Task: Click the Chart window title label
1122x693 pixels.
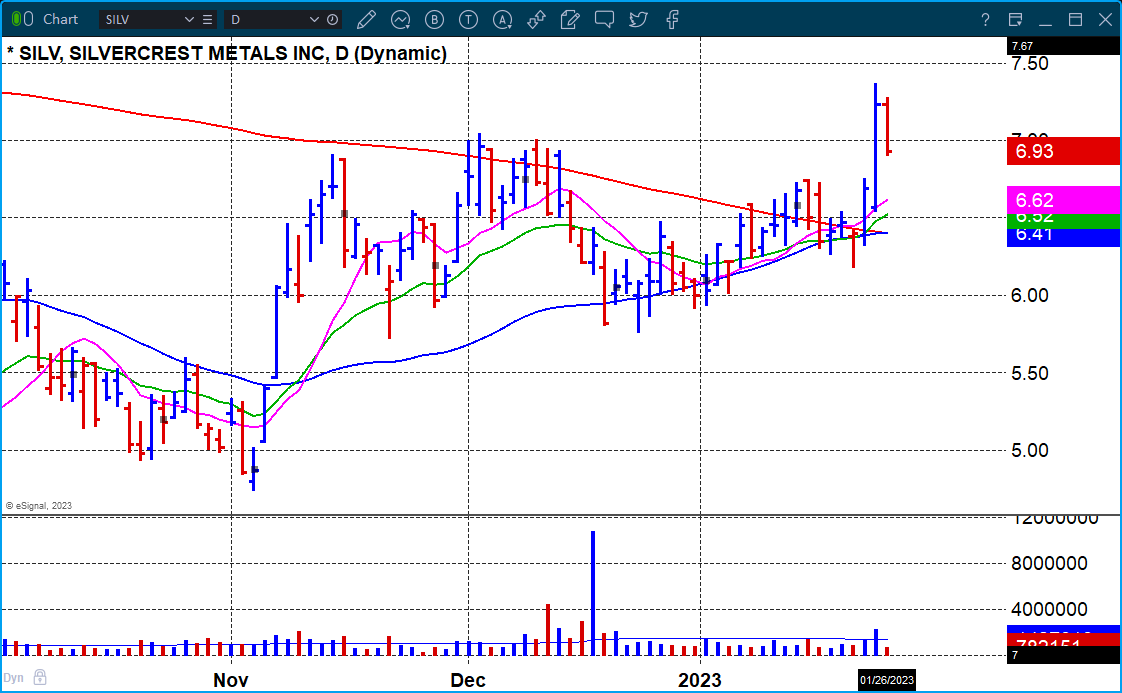Action: click(x=60, y=19)
